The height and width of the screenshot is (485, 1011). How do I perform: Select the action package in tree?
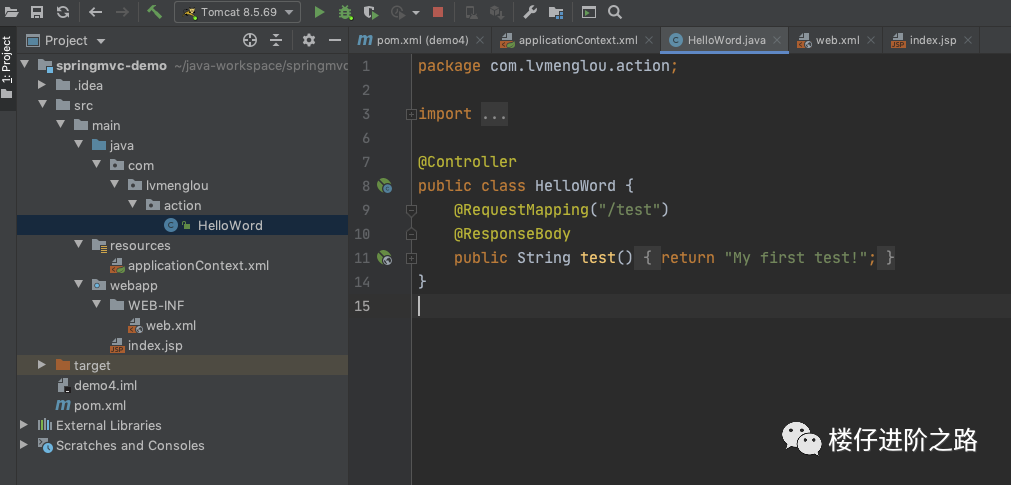tap(182, 205)
